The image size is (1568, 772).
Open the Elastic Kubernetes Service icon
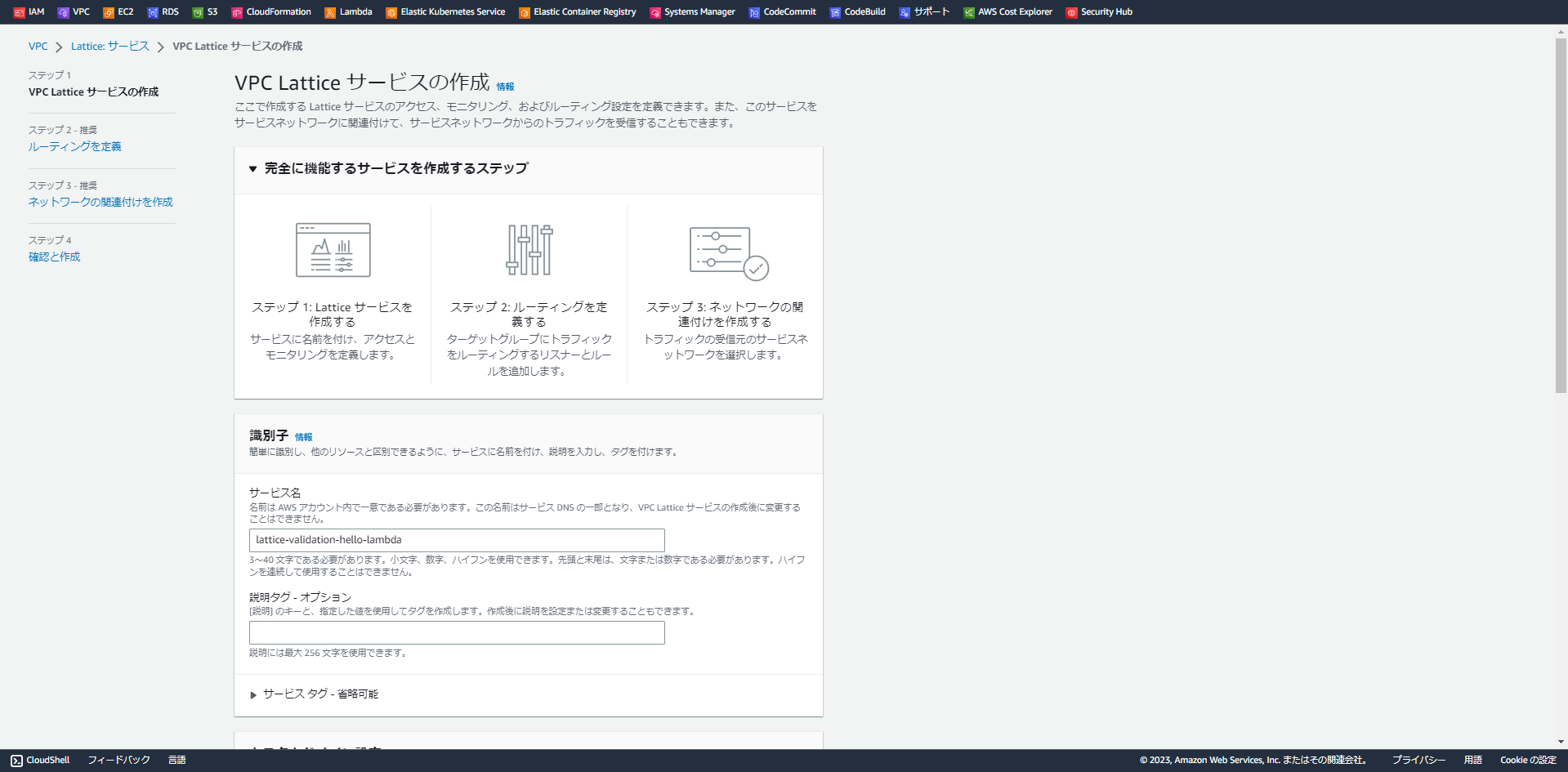coord(391,12)
